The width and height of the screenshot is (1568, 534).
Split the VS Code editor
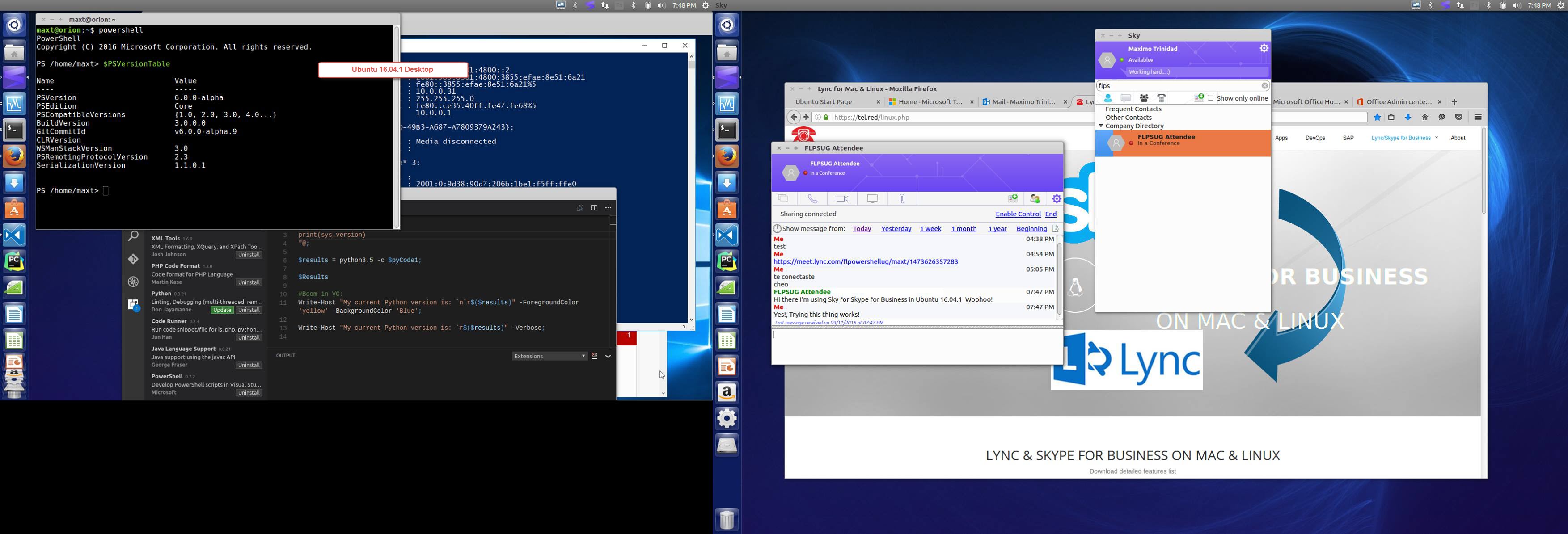point(594,208)
